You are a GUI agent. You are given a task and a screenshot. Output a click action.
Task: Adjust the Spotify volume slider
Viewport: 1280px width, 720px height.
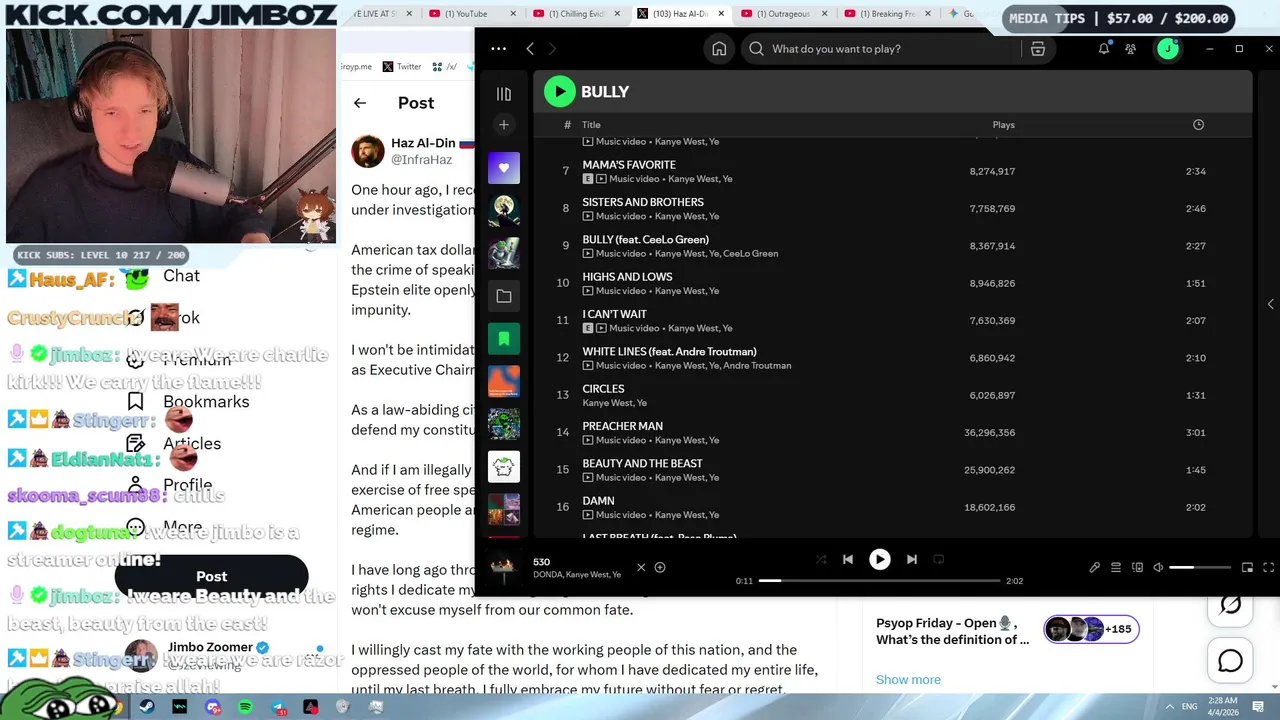pos(1199,568)
